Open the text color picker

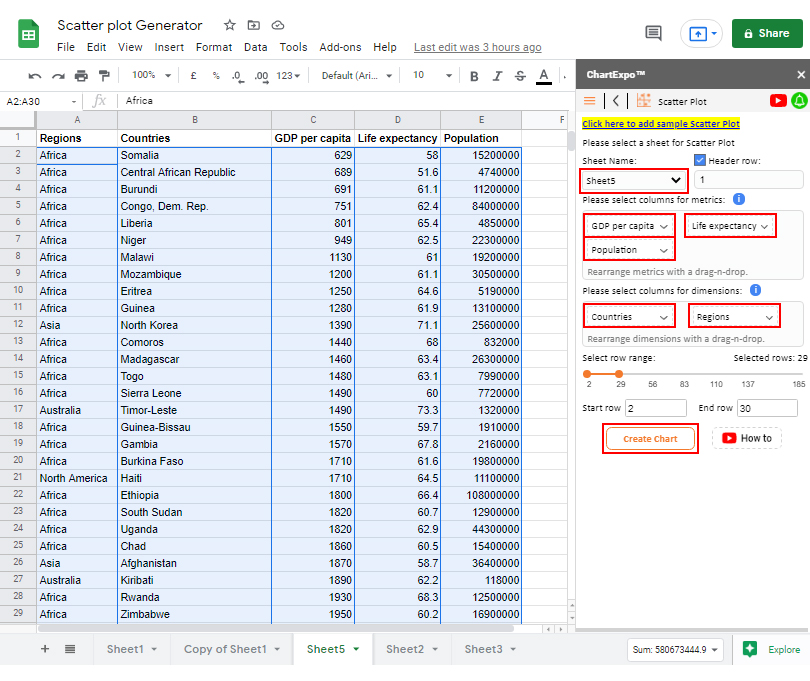click(x=543, y=76)
